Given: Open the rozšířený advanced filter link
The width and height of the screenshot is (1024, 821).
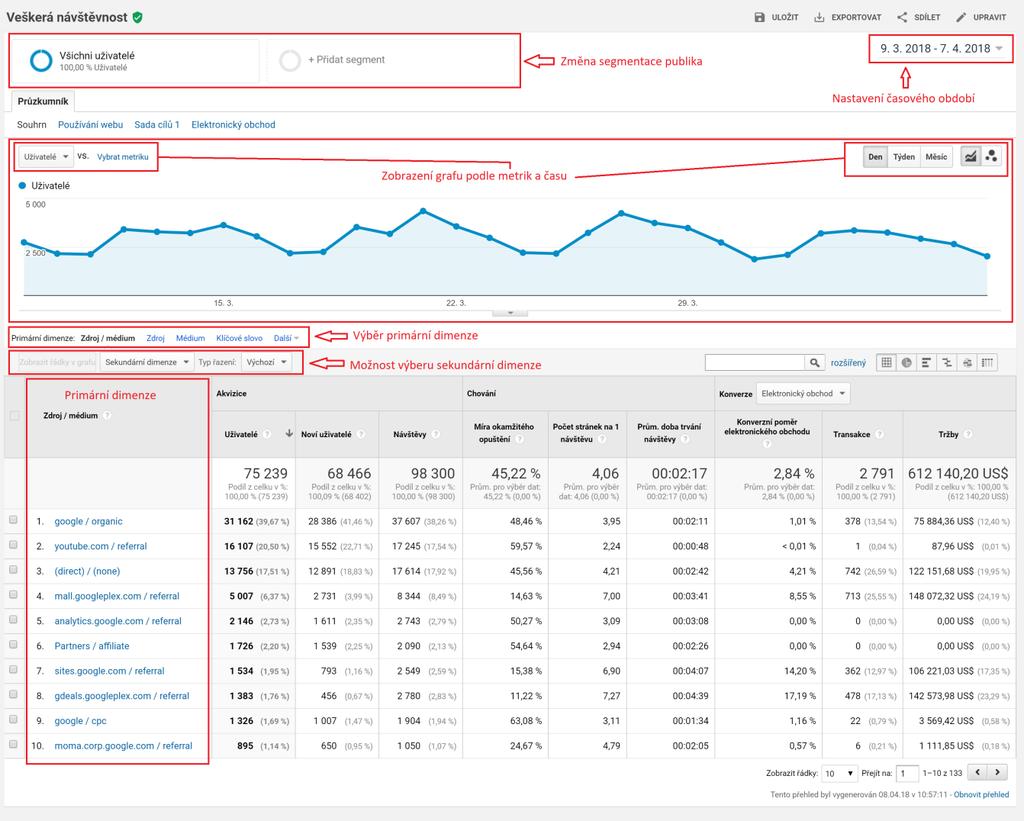Looking at the screenshot, I should click(x=848, y=362).
